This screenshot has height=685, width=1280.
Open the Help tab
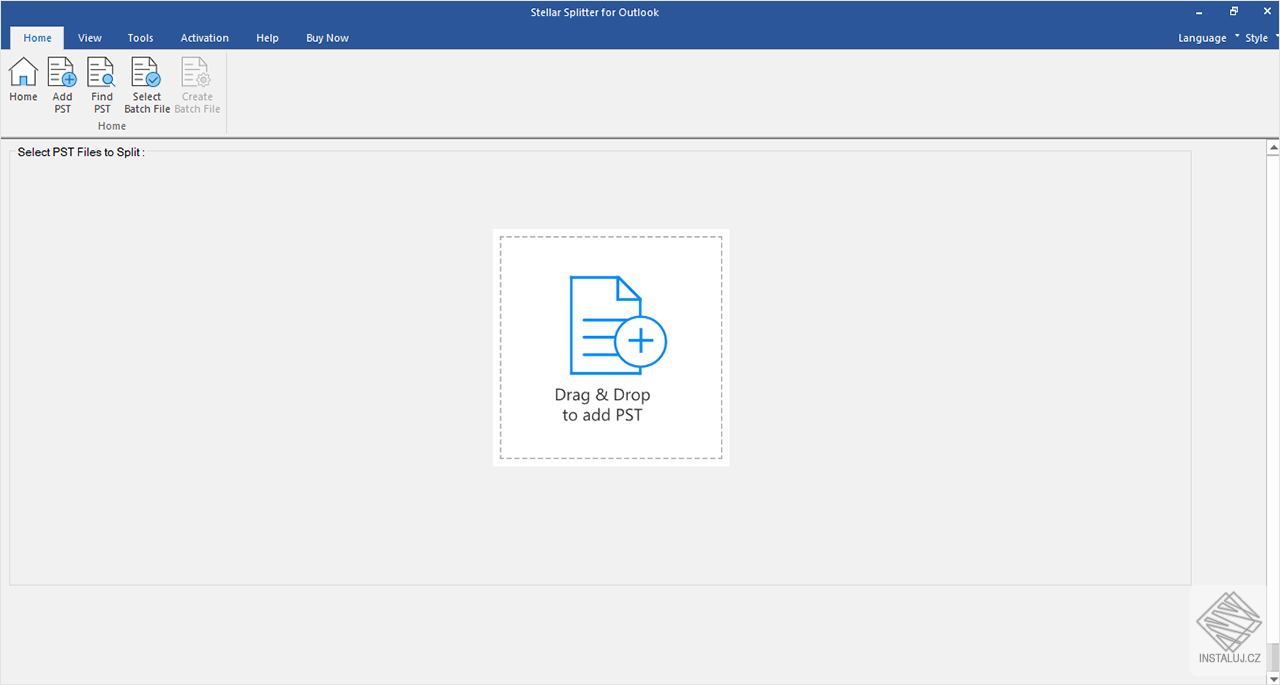tap(267, 38)
